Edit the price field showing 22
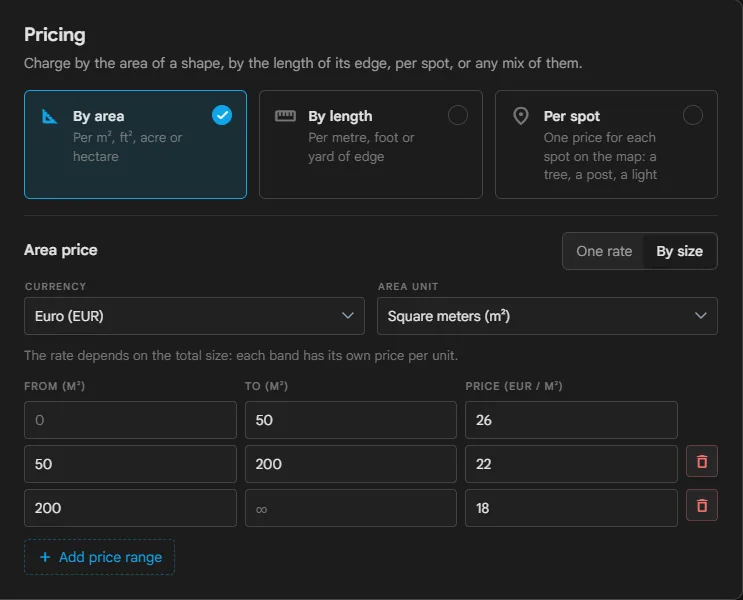The image size is (743, 600). 571,464
